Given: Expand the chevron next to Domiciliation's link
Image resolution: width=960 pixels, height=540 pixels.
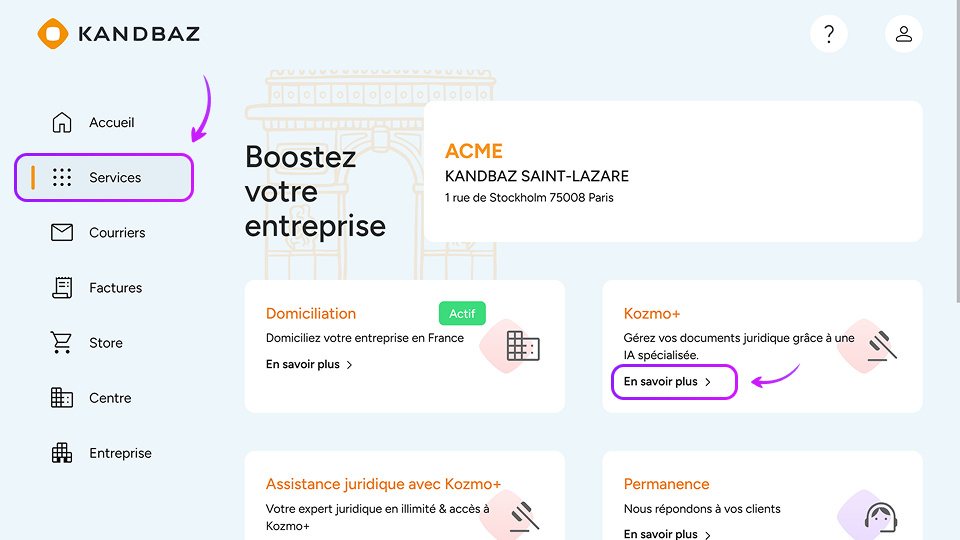Looking at the screenshot, I should [349, 365].
